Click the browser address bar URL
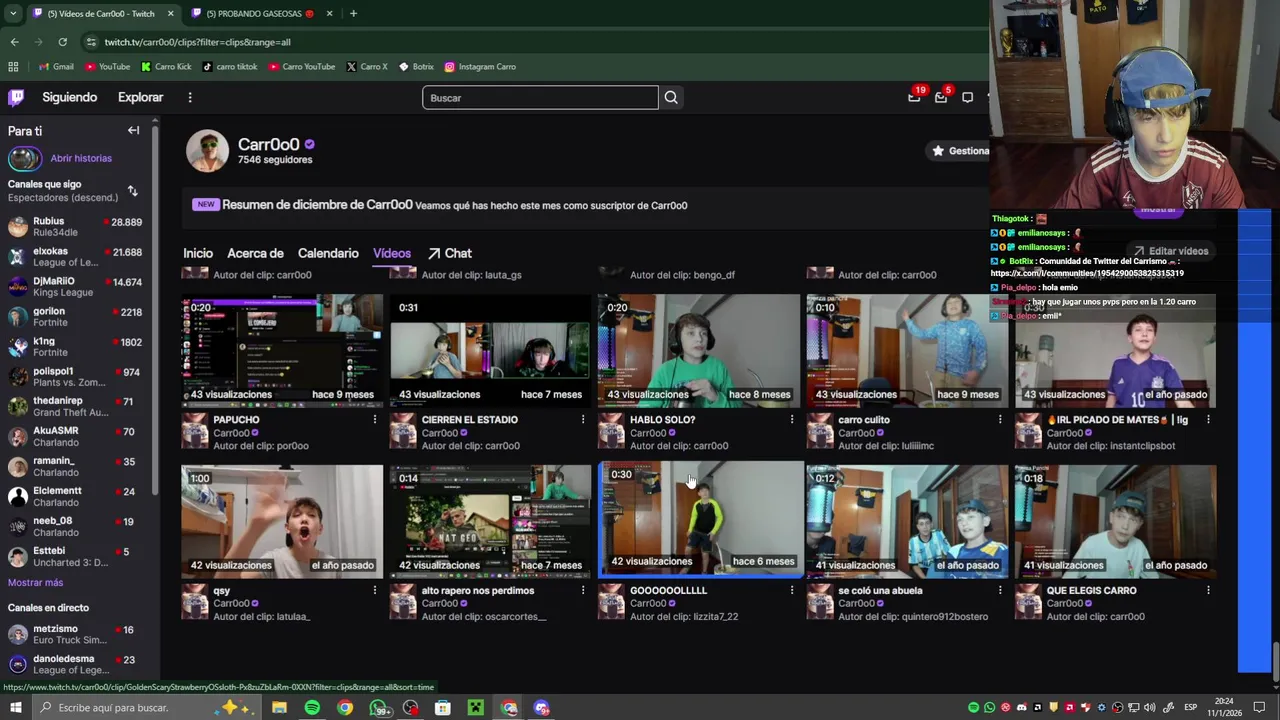Viewport: 1280px width, 720px height. click(x=197, y=42)
